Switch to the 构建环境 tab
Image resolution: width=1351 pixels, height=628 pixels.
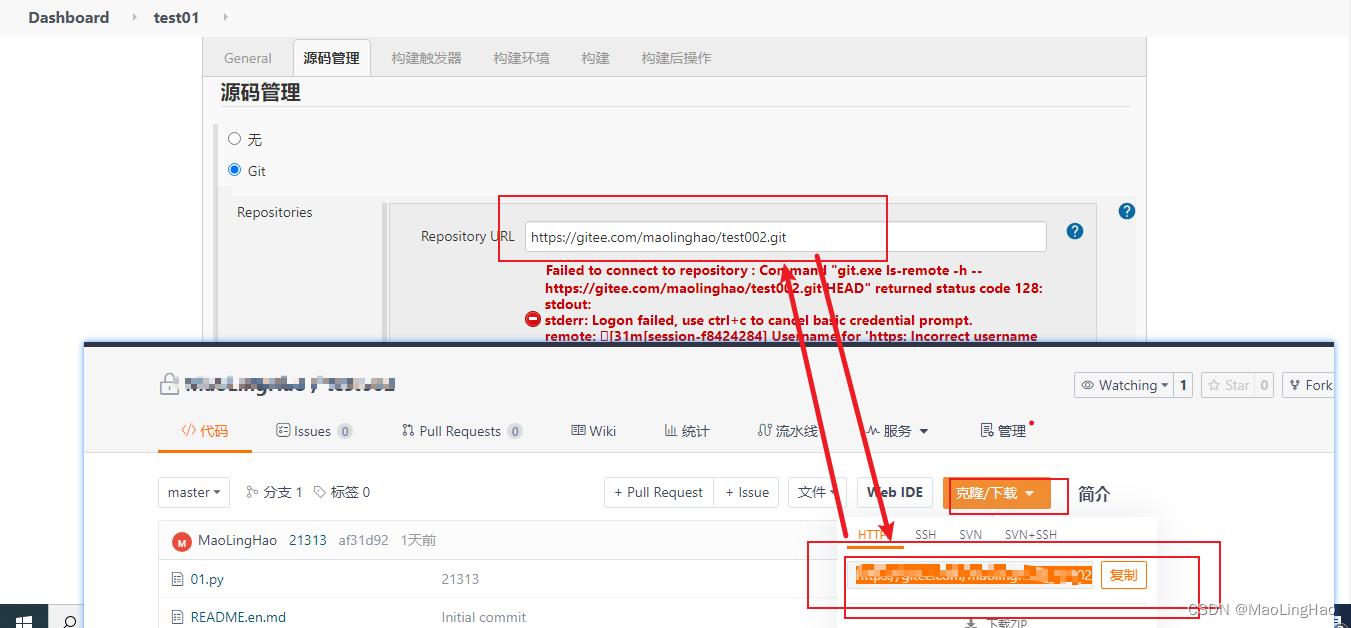point(521,58)
